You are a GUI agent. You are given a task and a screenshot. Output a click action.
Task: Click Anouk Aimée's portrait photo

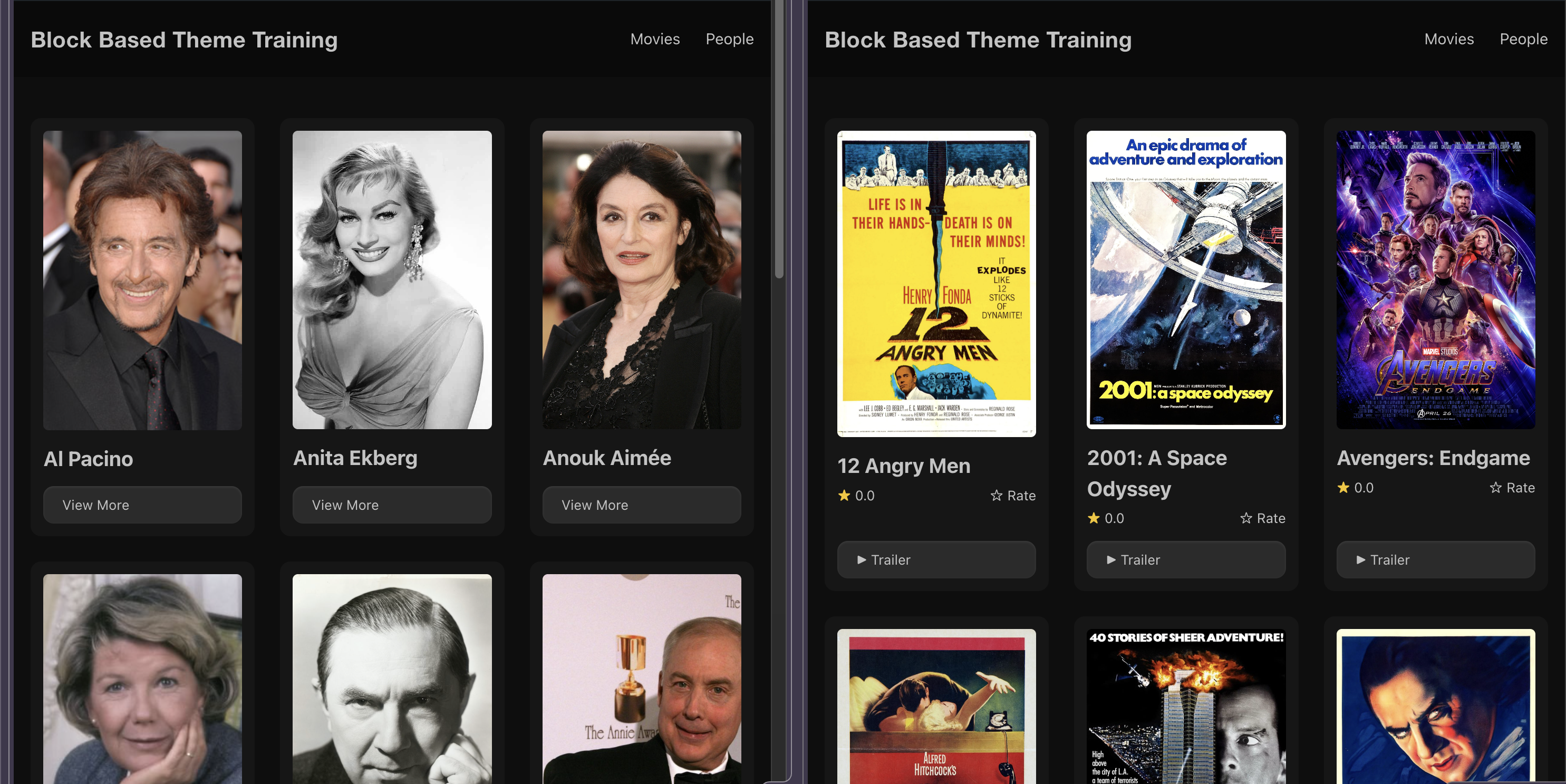[641, 279]
